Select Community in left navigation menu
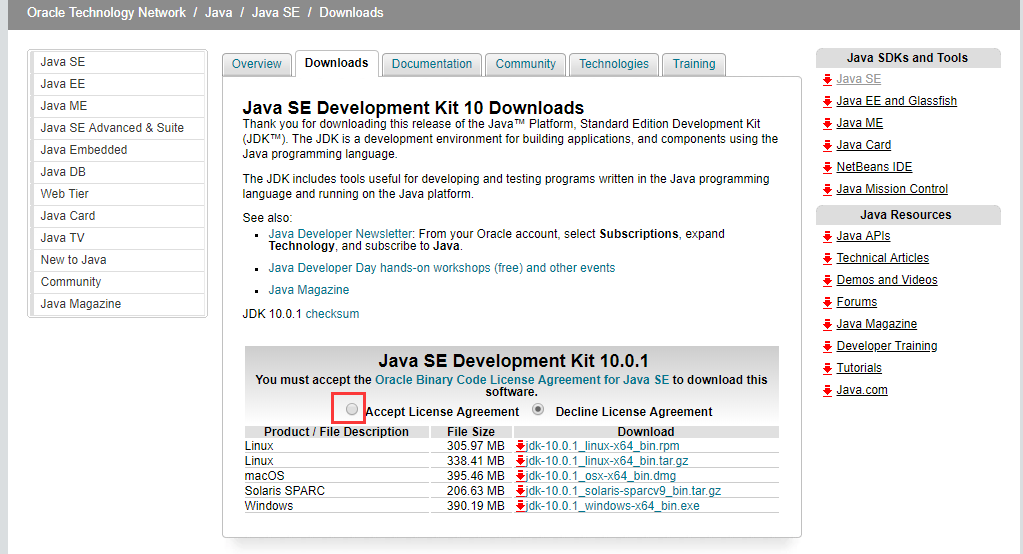The height and width of the screenshot is (554, 1023). pyautogui.click(x=118, y=282)
